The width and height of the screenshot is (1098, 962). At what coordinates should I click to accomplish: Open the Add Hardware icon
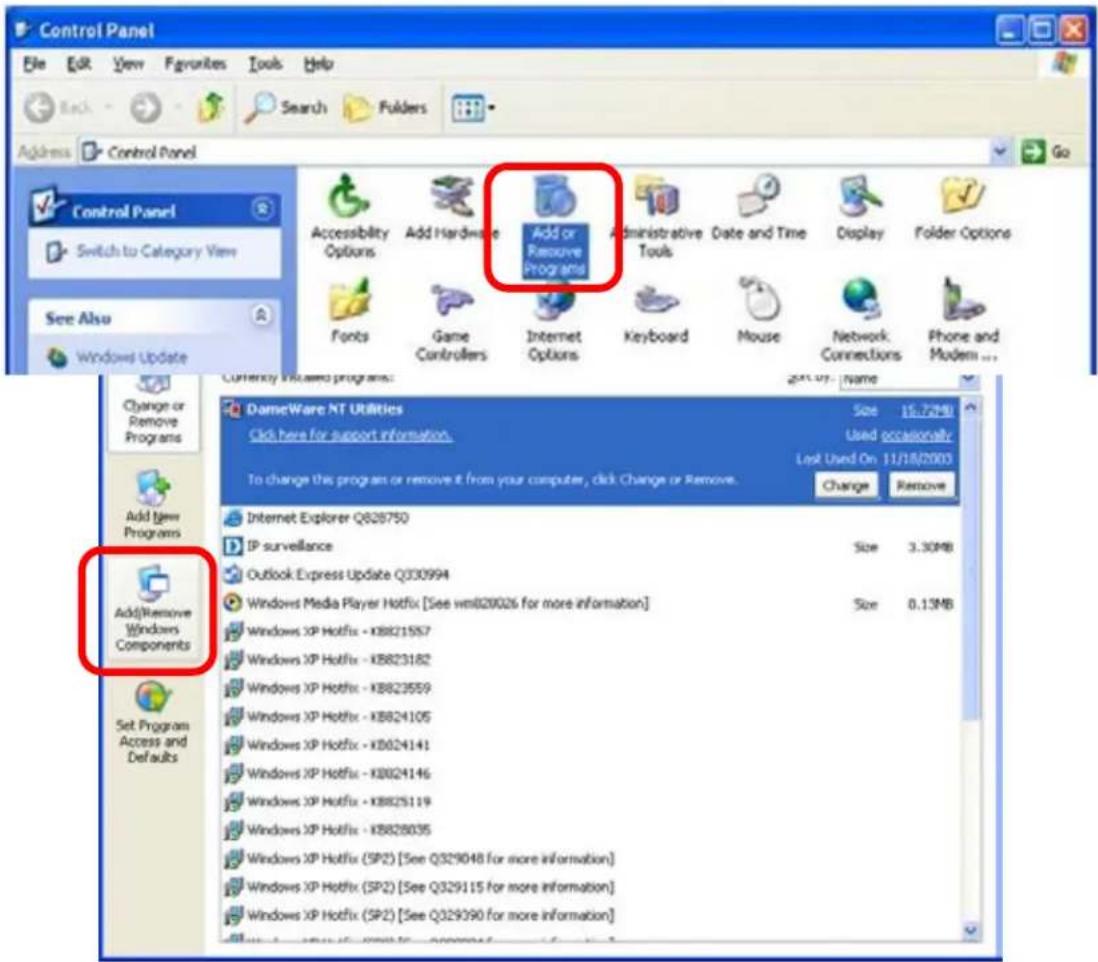[452, 208]
